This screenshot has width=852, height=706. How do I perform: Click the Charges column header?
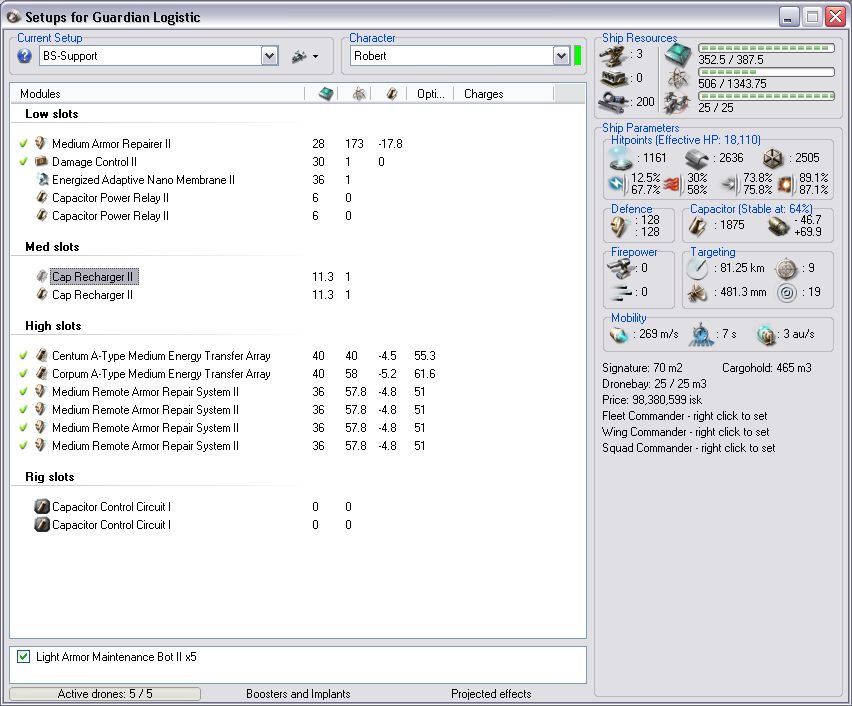coord(504,93)
